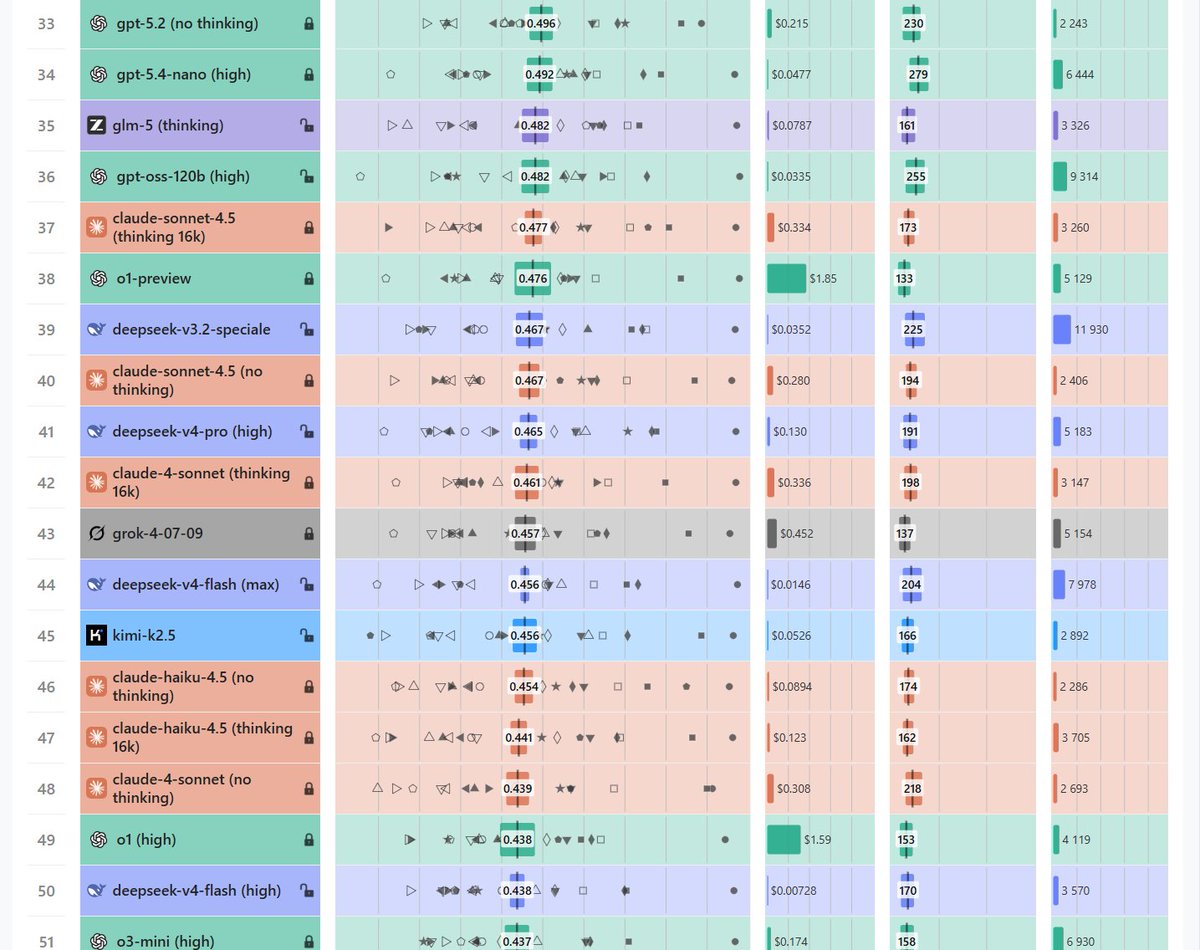Click the green cost bar on o1 (high) row
This screenshot has height=950, width=1200.
(784, 839)
